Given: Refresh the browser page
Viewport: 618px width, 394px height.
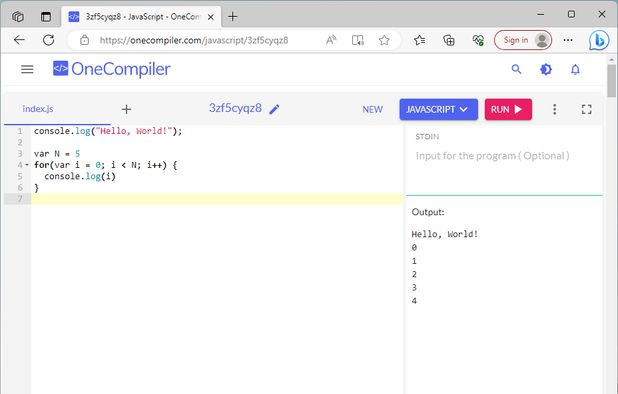Looking at the screenshot, I should [48, 40].
